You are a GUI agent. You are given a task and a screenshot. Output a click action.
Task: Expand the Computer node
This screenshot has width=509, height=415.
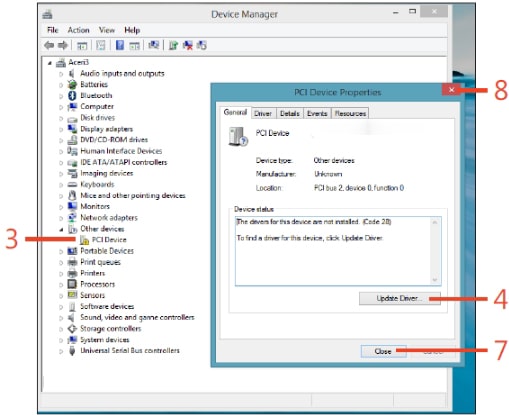(x=61, y=107)
